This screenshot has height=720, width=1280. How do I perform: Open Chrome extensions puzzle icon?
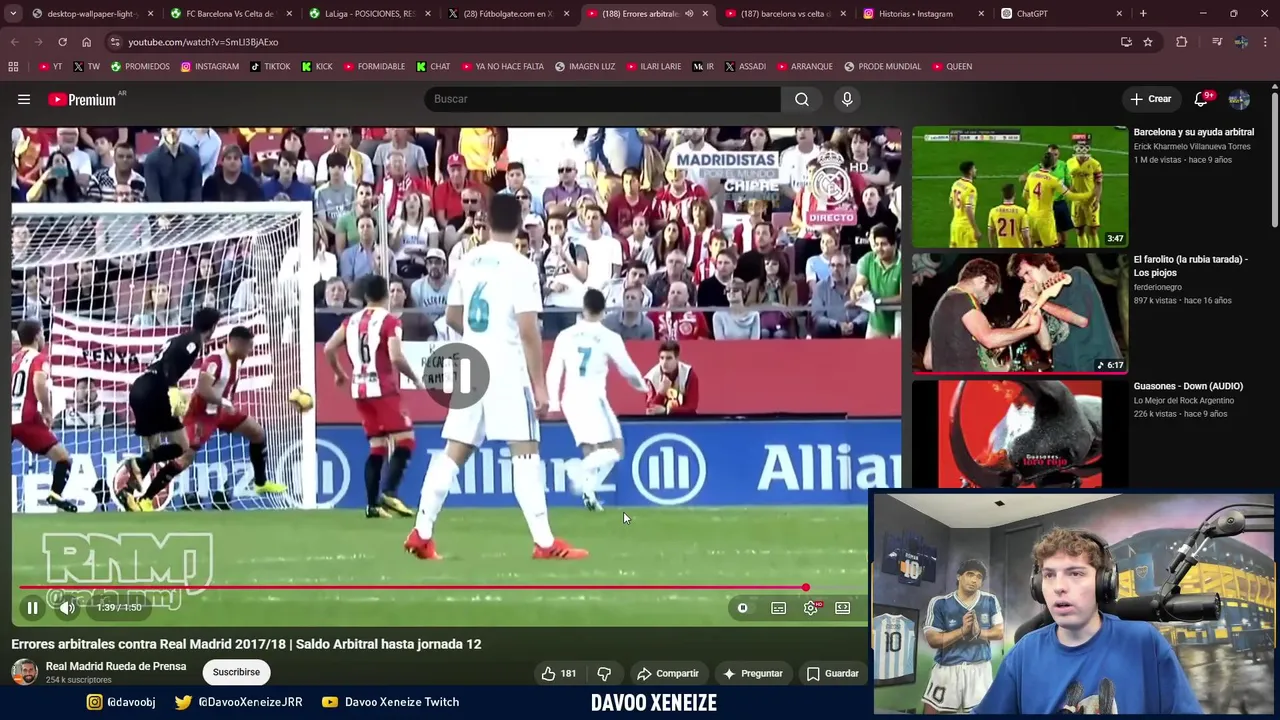point(1182,42)
